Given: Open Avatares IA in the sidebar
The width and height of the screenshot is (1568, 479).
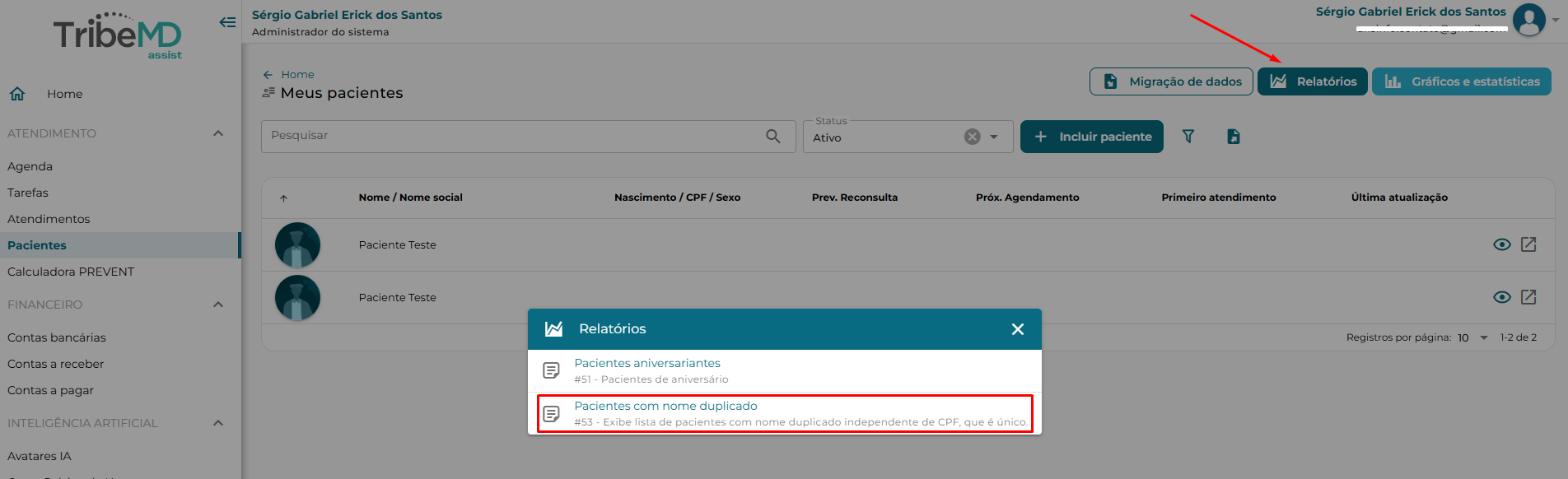Looking at the screenshot, I should coord(40,456).
